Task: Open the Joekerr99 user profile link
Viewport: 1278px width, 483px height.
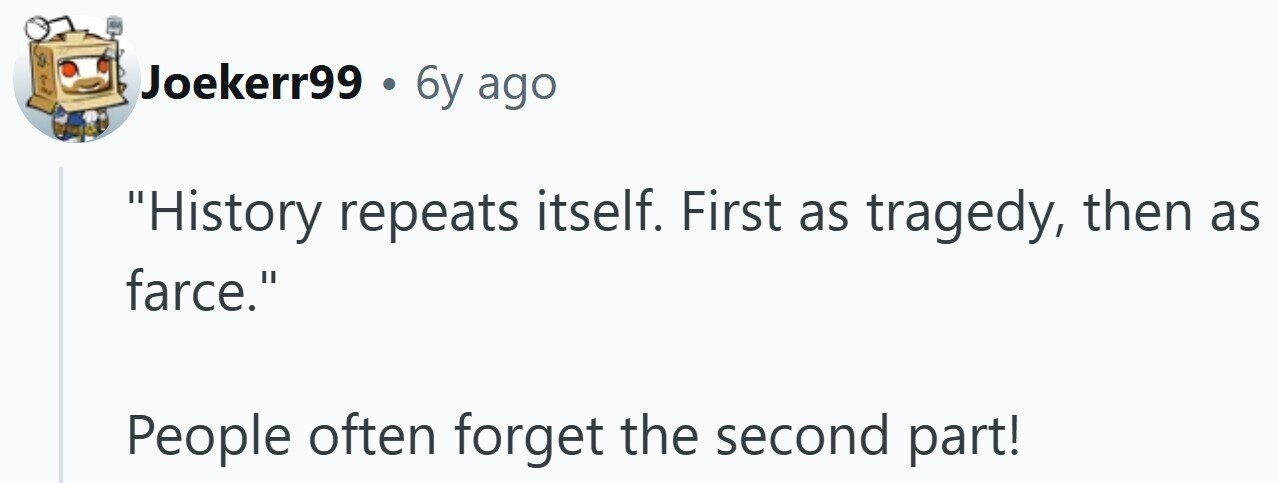Action: 251,86
